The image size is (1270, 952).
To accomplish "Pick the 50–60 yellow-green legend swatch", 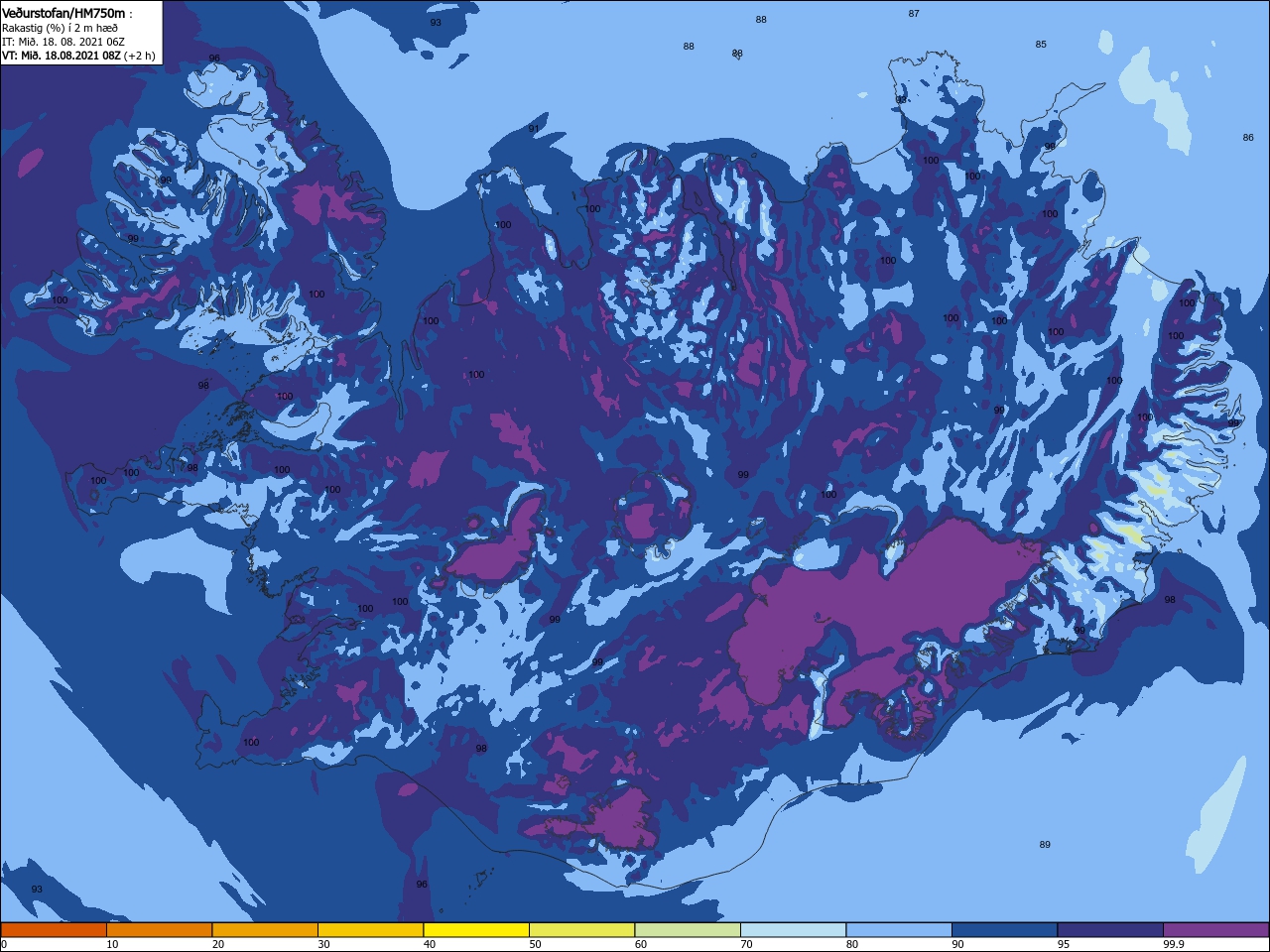I will (x=581, y=930).
